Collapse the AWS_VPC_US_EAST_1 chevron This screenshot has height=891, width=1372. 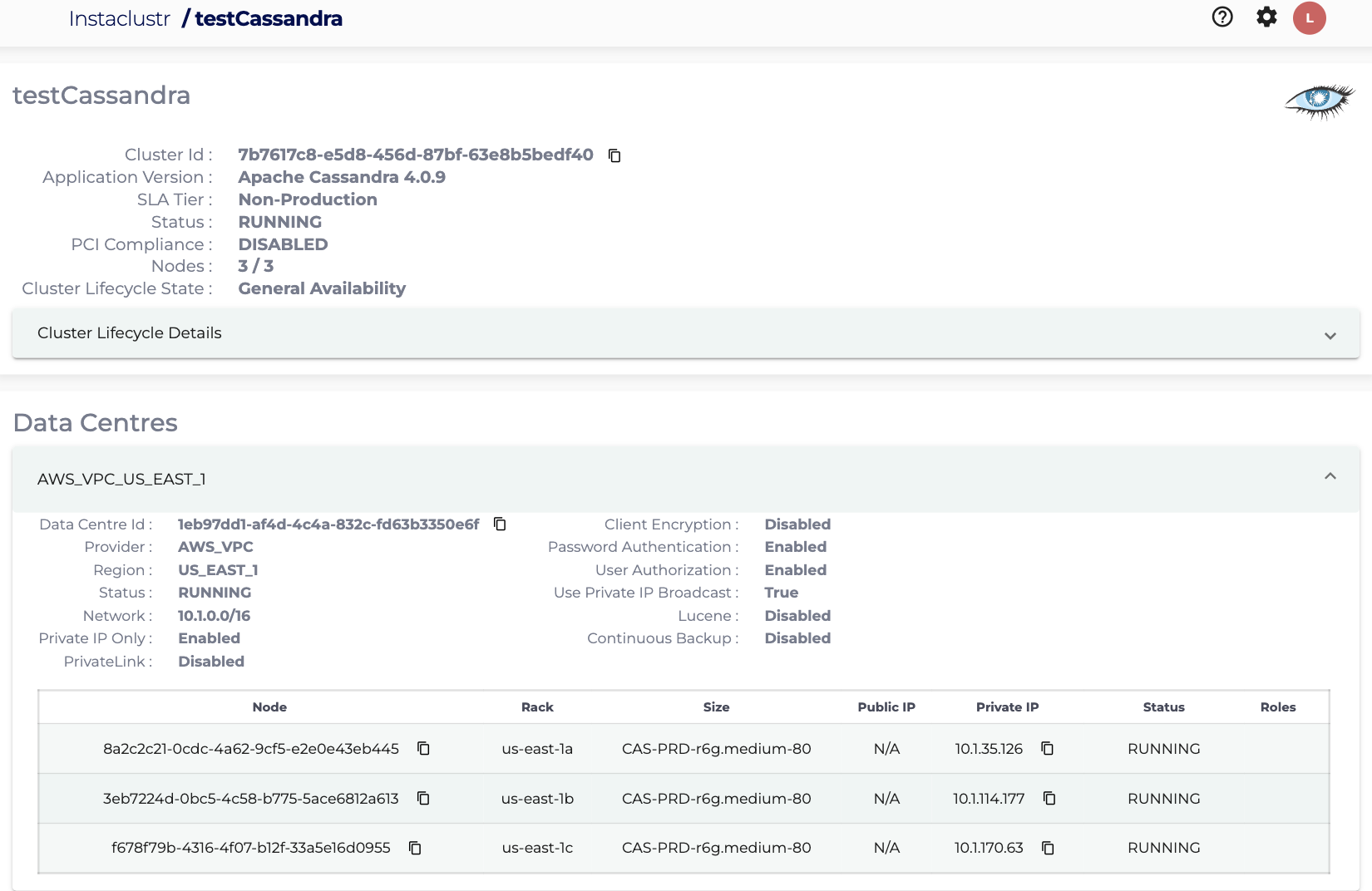pos(1330,477)
